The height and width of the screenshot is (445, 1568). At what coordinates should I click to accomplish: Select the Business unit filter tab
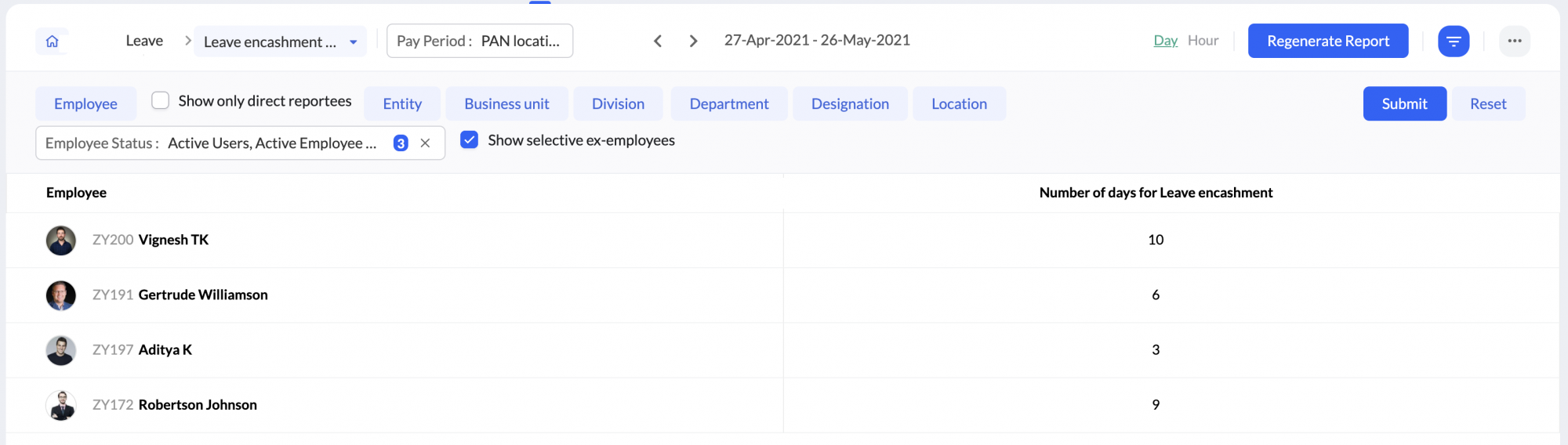pos(506,104)
